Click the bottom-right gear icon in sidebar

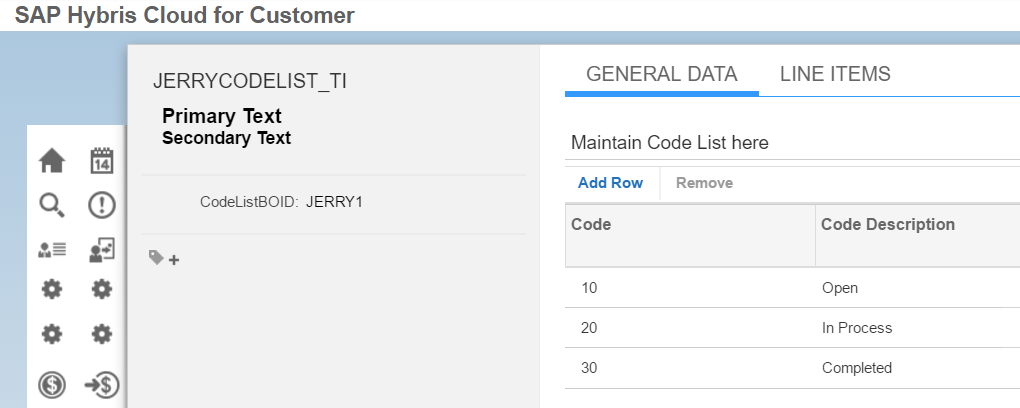point(101,334)
